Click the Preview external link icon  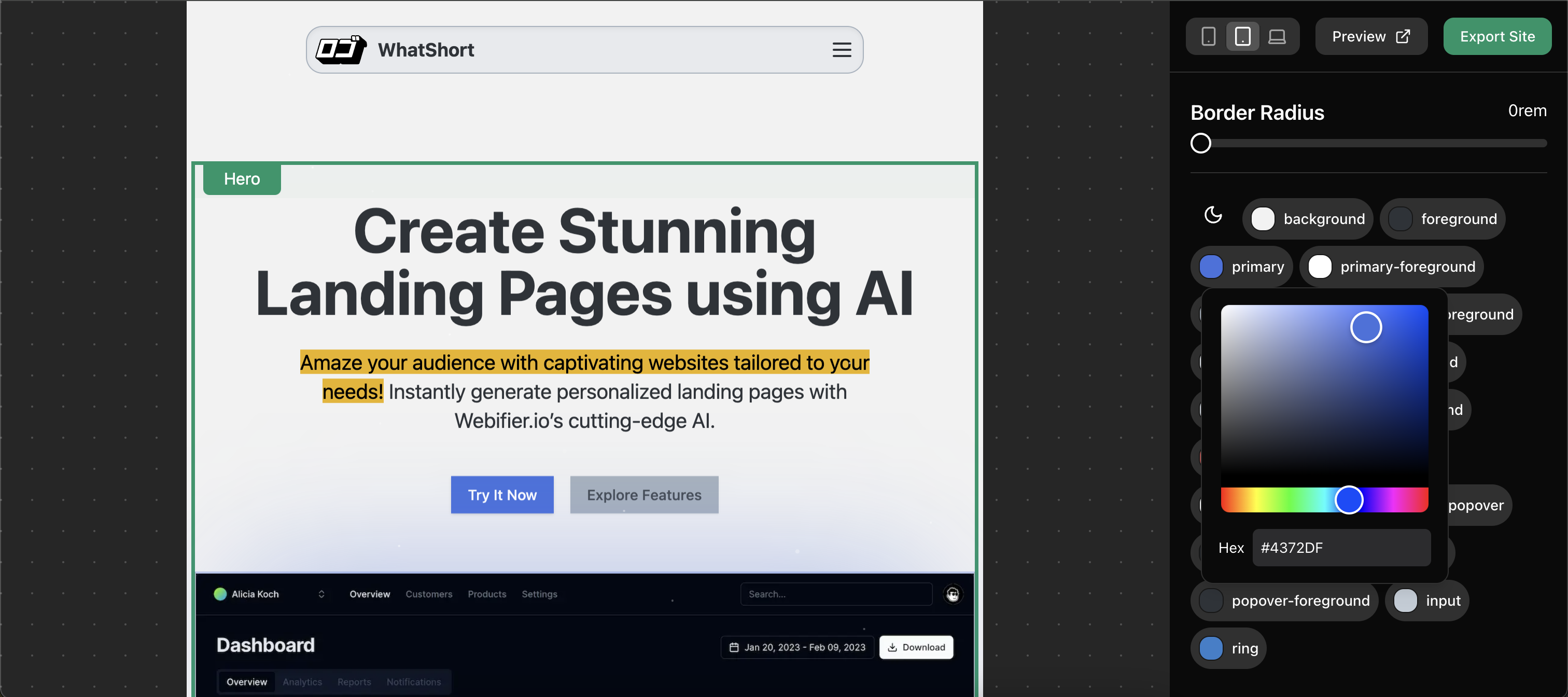1405,36
